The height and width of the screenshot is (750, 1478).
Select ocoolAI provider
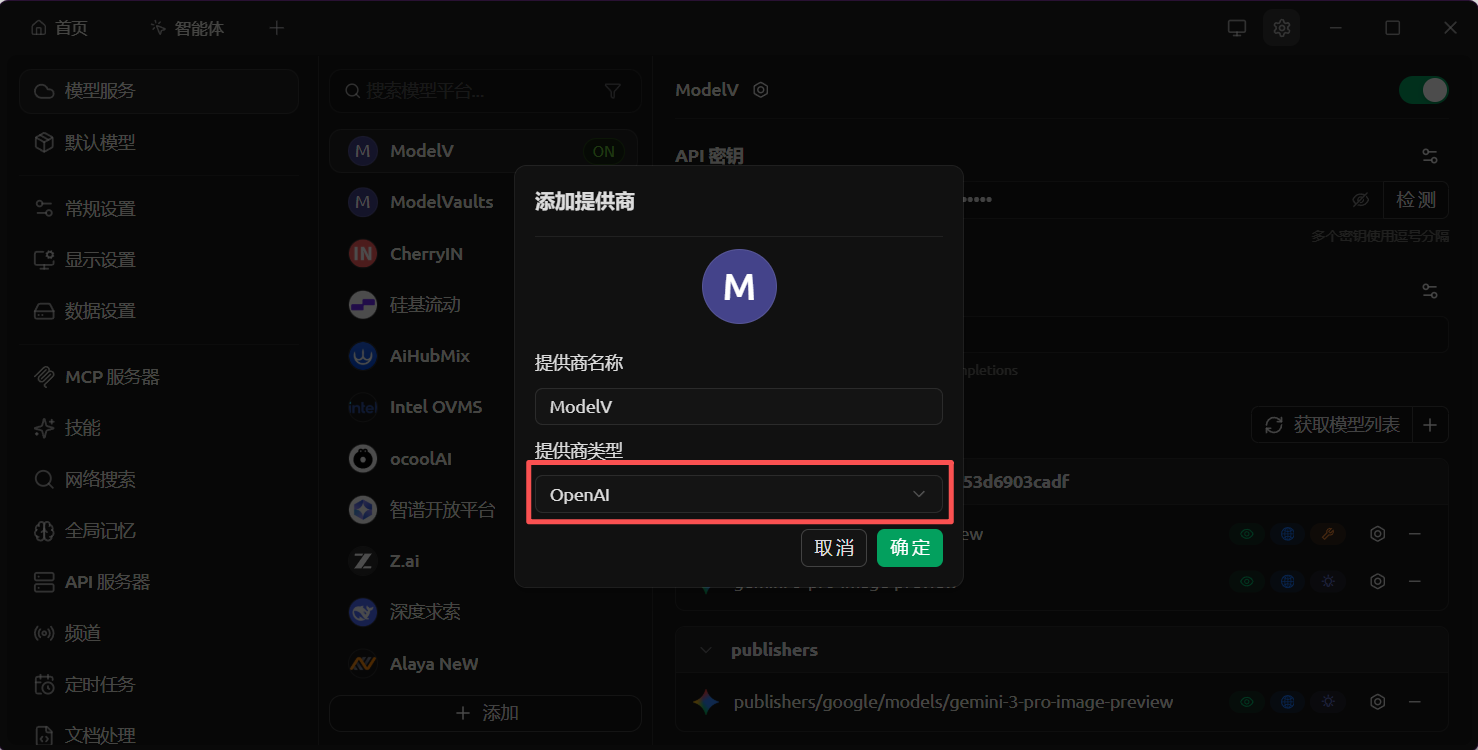pos(484,459)
